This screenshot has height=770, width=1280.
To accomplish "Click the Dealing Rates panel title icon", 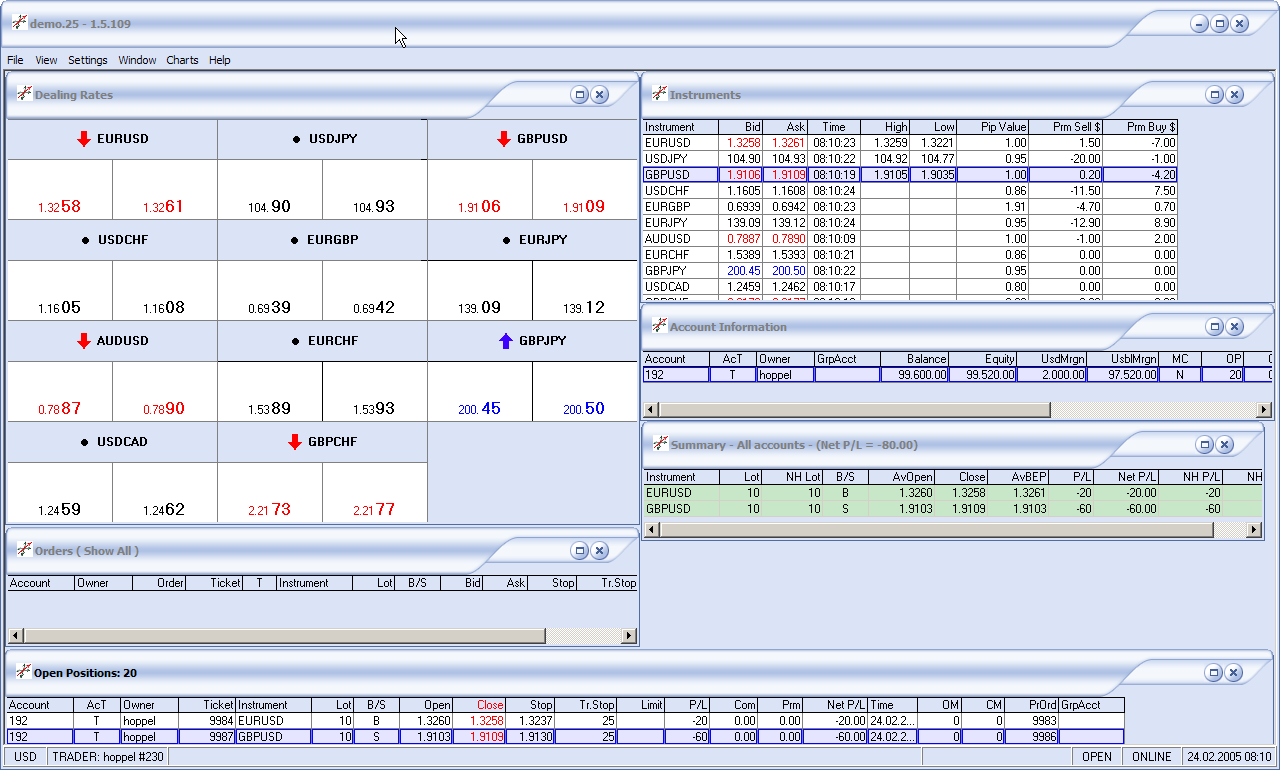I will pos(24,94).
